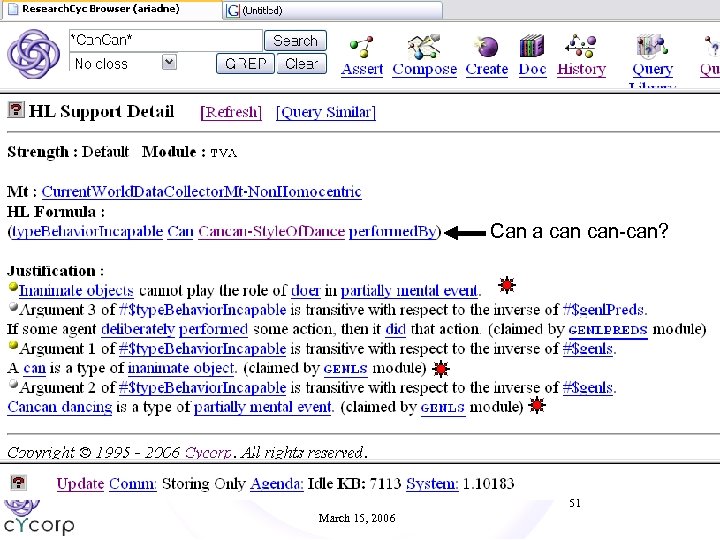The width and height of the screenshot is (720, 540).
Task: Open the Doc link
Action: pyautogui.click(x=532, y=69)
